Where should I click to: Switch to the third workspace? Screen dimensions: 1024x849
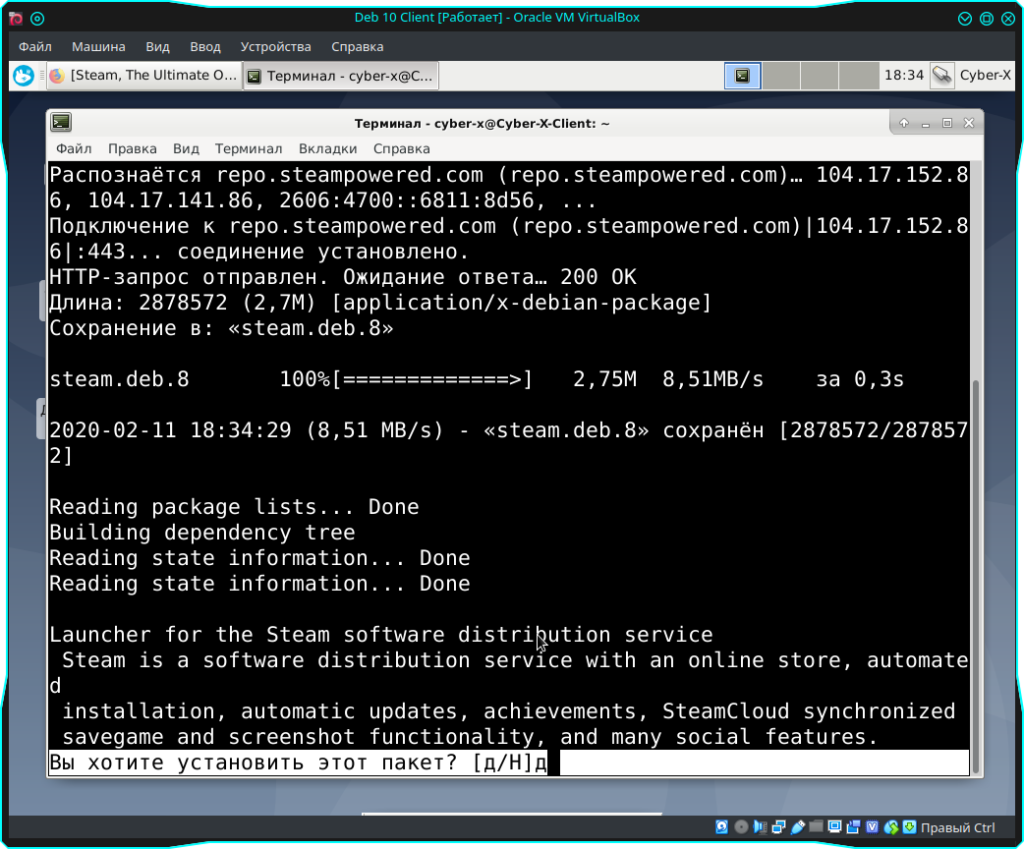(x=820, y=76)
